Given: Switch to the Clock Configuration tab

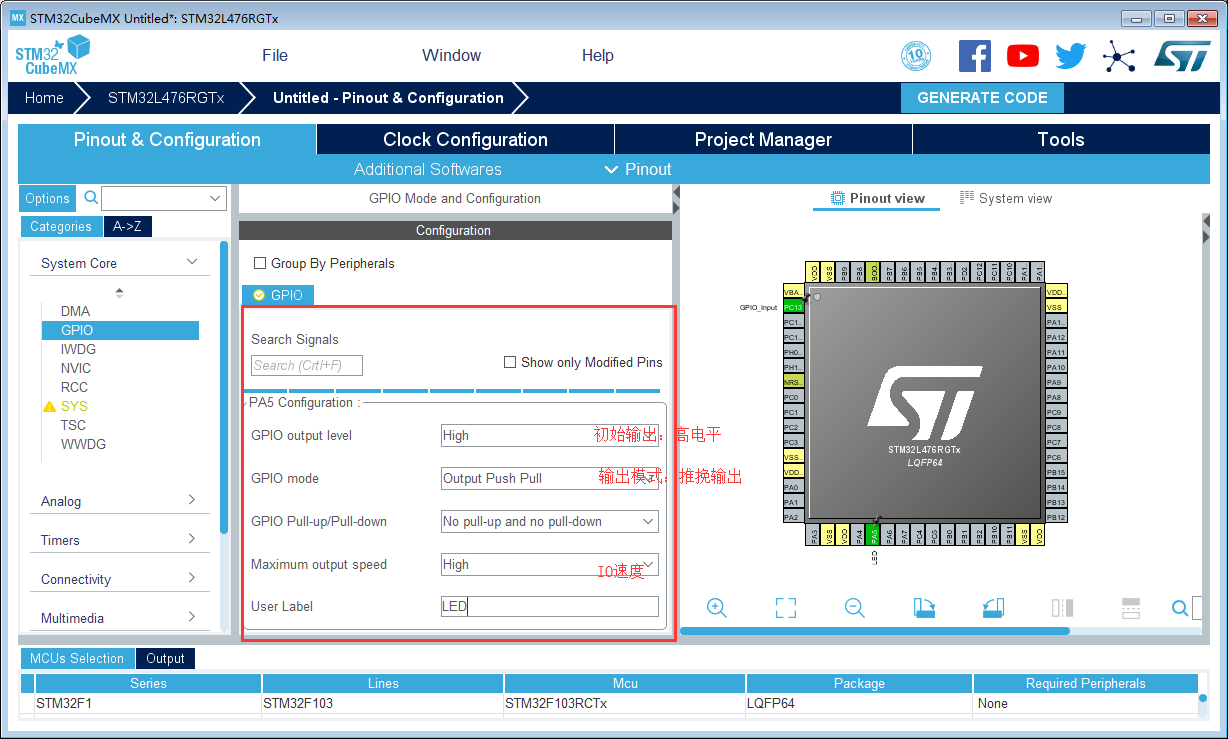Looking at the screenshot, I should click(x=464, y=139).
